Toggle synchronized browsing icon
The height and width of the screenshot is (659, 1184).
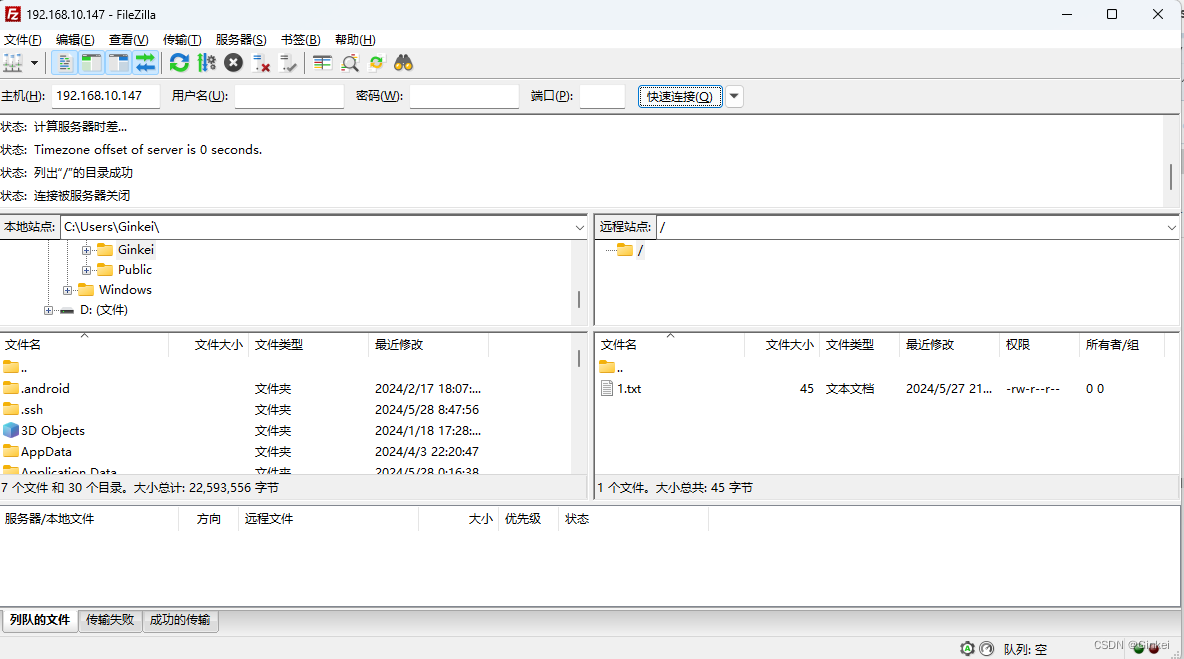point(376,63)
